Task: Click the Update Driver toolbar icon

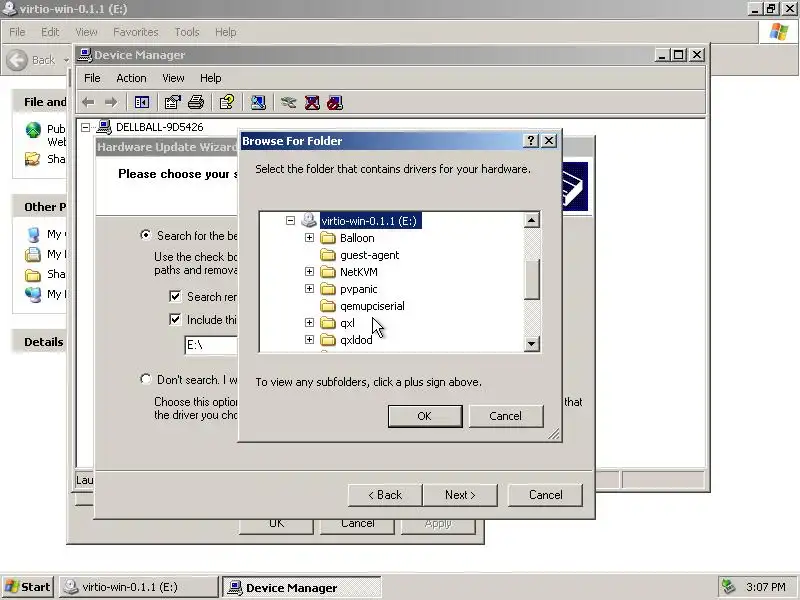Action: click(288, 103)
